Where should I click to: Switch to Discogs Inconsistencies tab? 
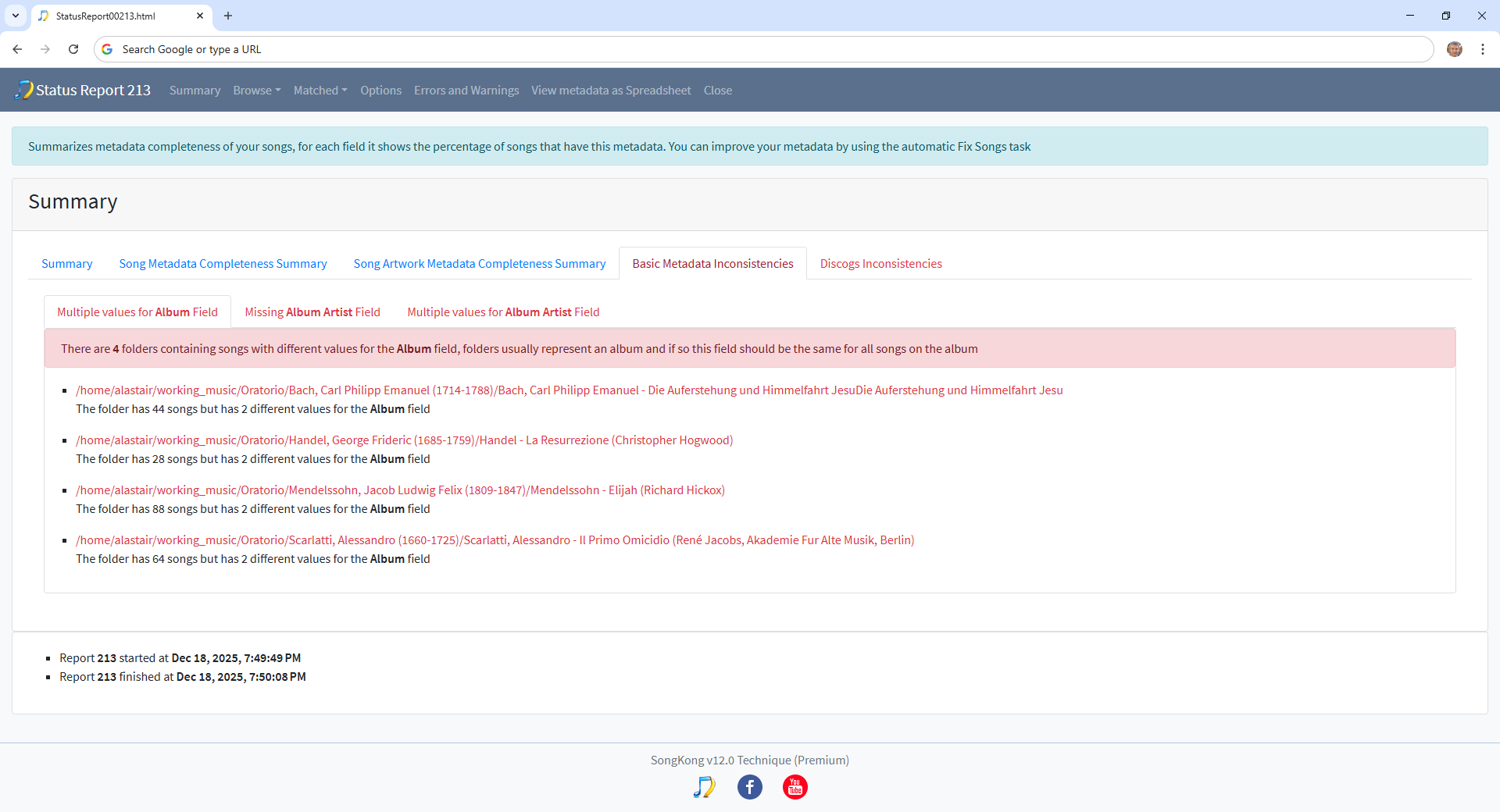point(880,264)
